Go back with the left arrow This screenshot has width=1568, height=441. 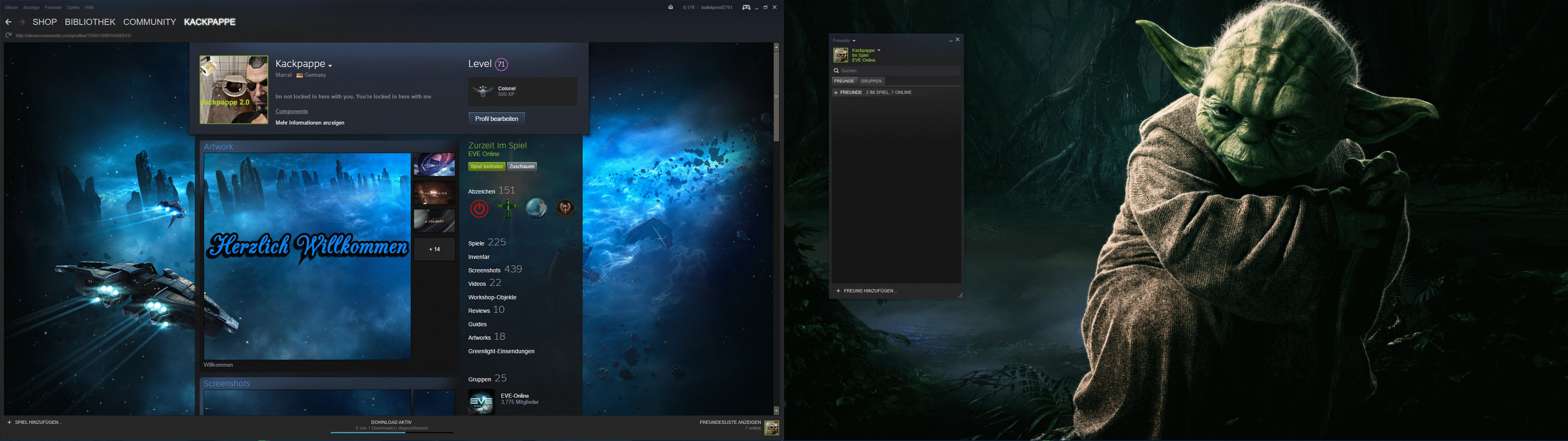click(x=9, y=22)
